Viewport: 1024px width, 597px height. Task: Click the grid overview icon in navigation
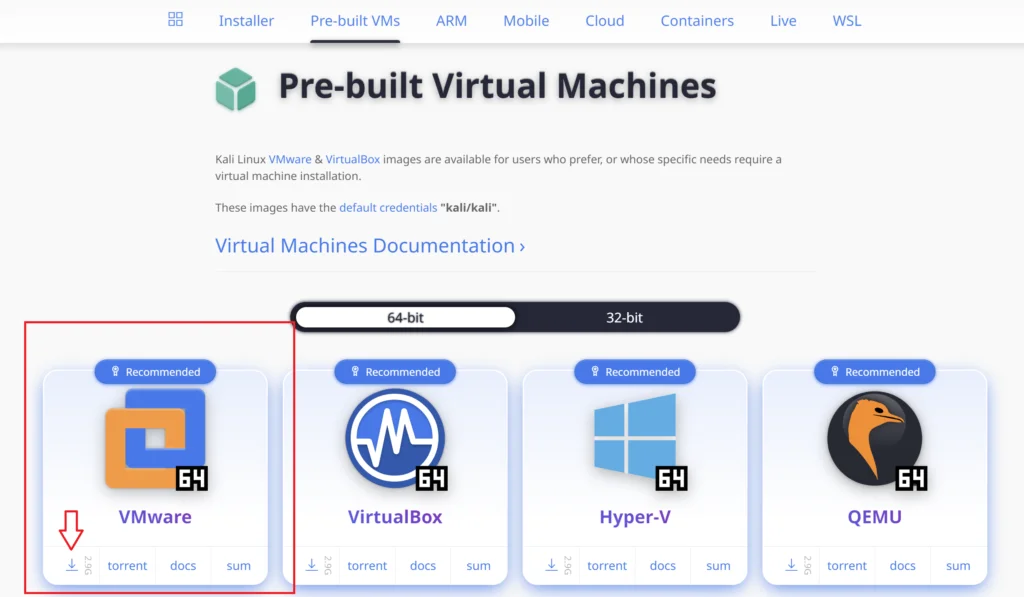(x=175, y=19)
